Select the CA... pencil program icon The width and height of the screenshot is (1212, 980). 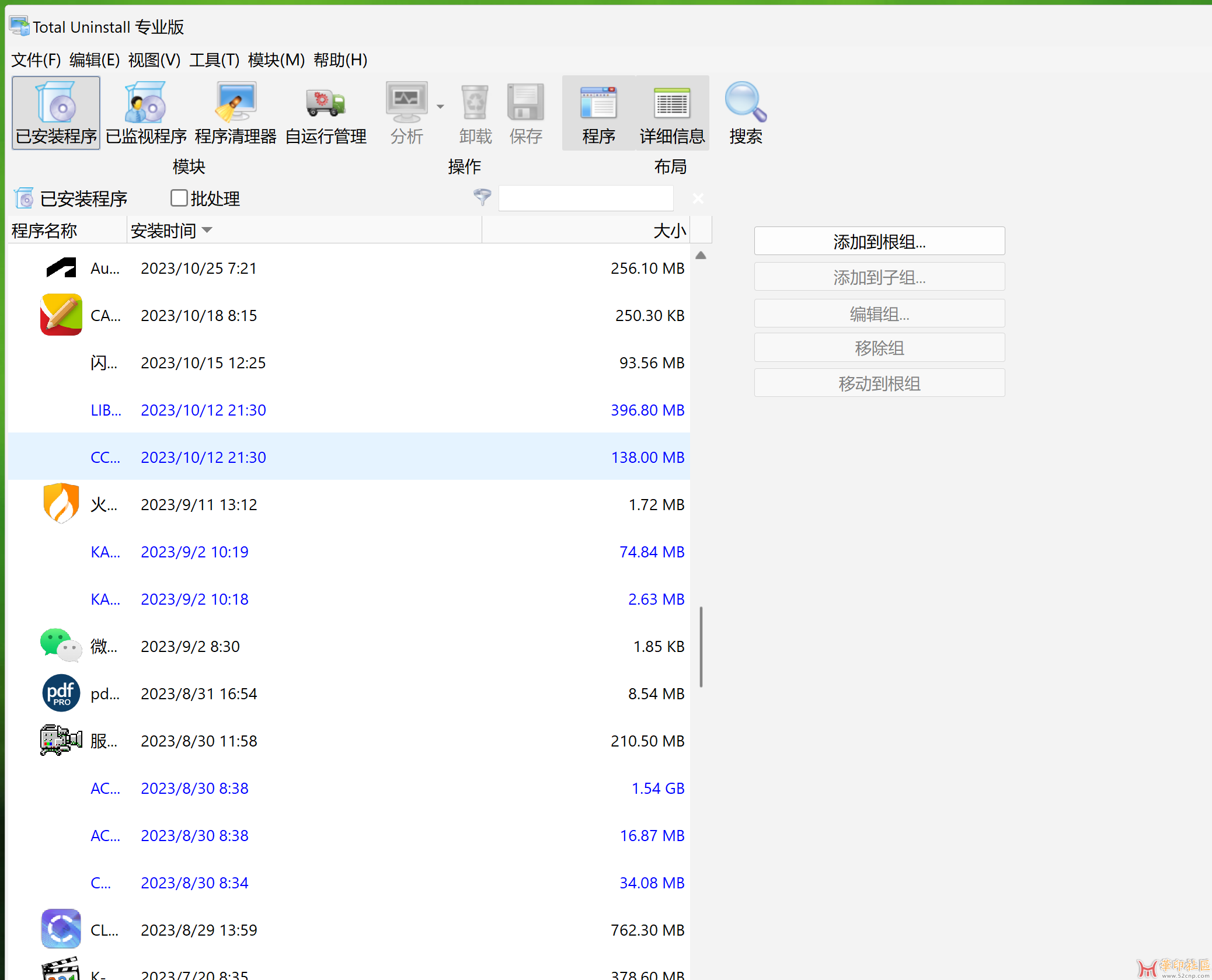61,315
